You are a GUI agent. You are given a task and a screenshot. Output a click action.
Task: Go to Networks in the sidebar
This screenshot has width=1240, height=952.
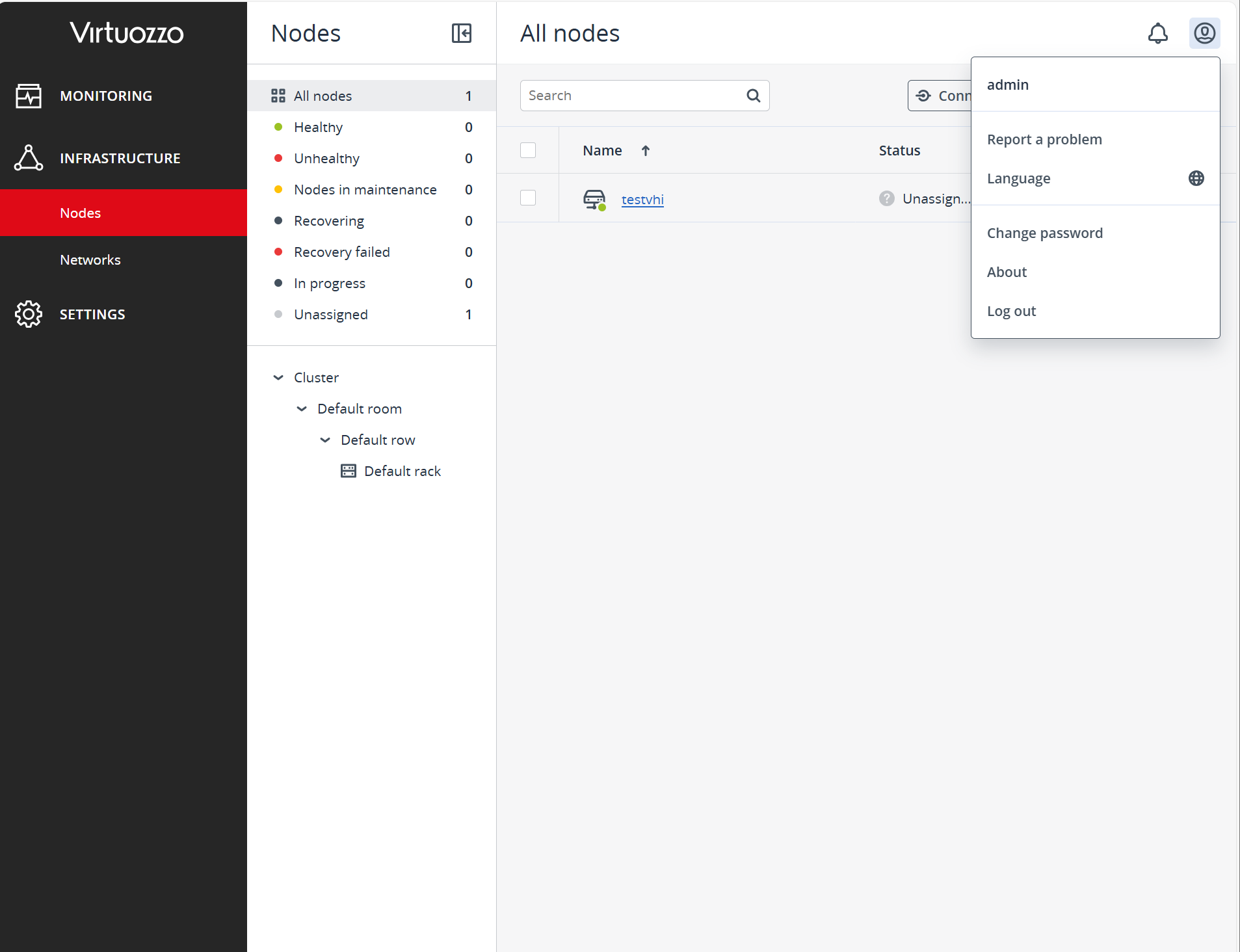tap(124, 259)
